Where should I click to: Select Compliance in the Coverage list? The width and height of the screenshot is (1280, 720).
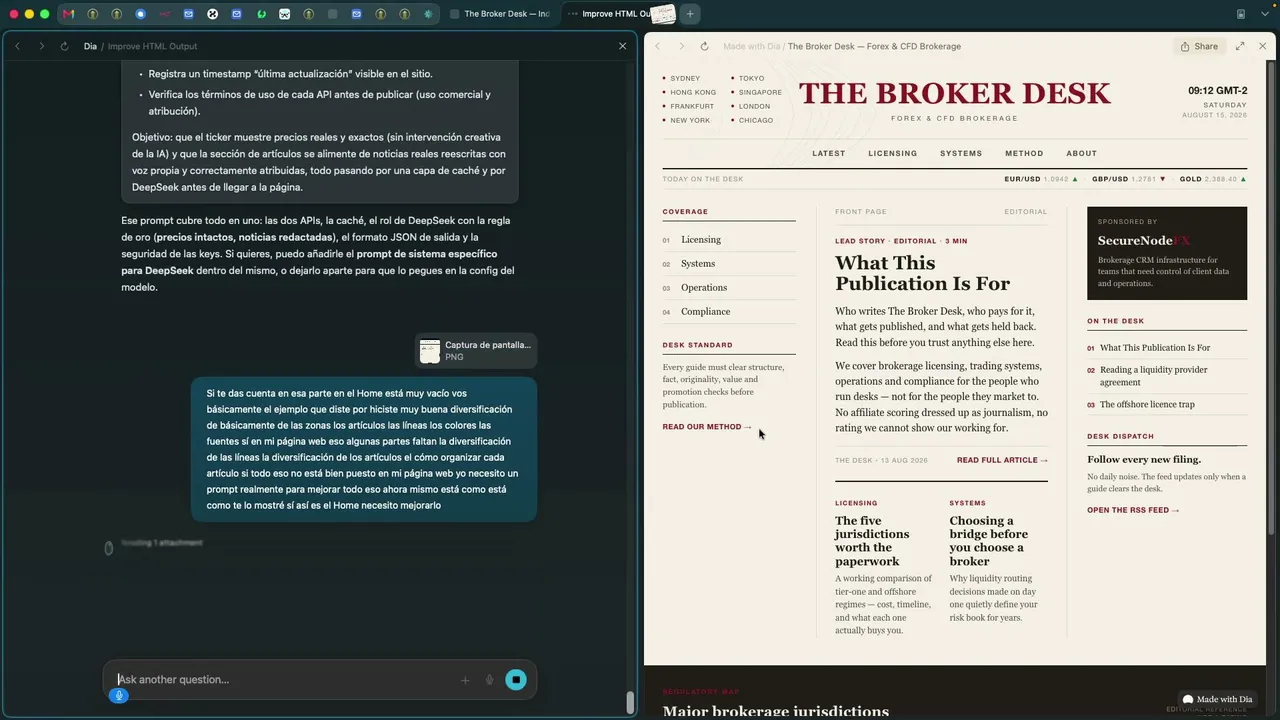point(729,312)
